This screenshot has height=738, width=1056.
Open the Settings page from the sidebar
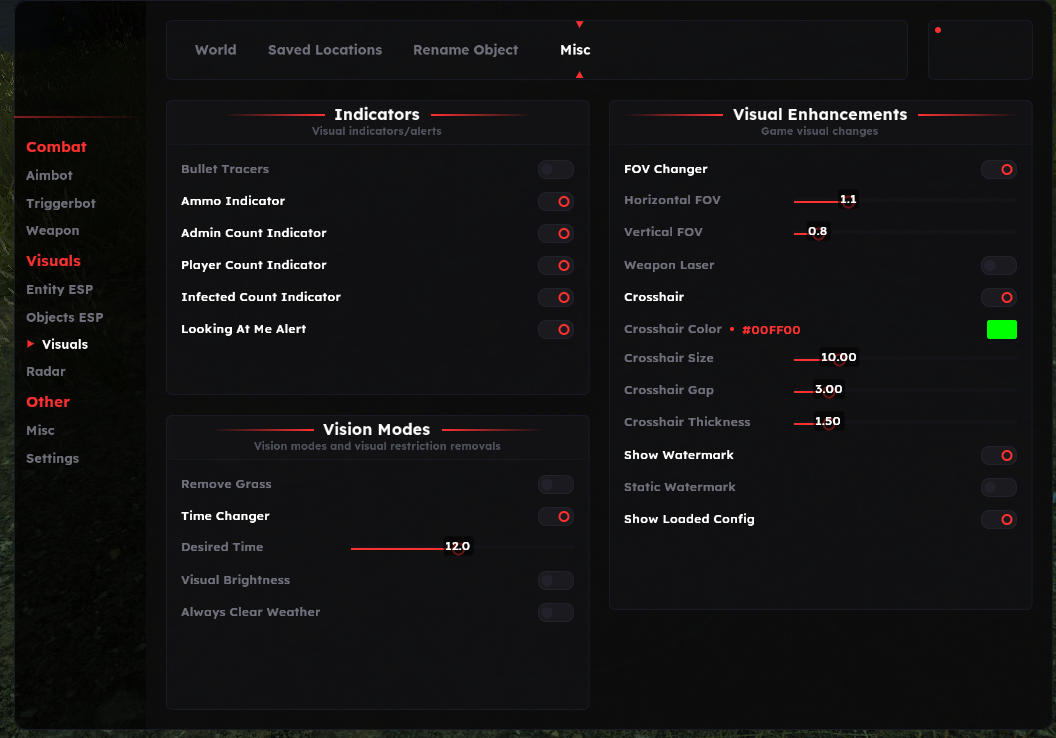coord(52,458)
